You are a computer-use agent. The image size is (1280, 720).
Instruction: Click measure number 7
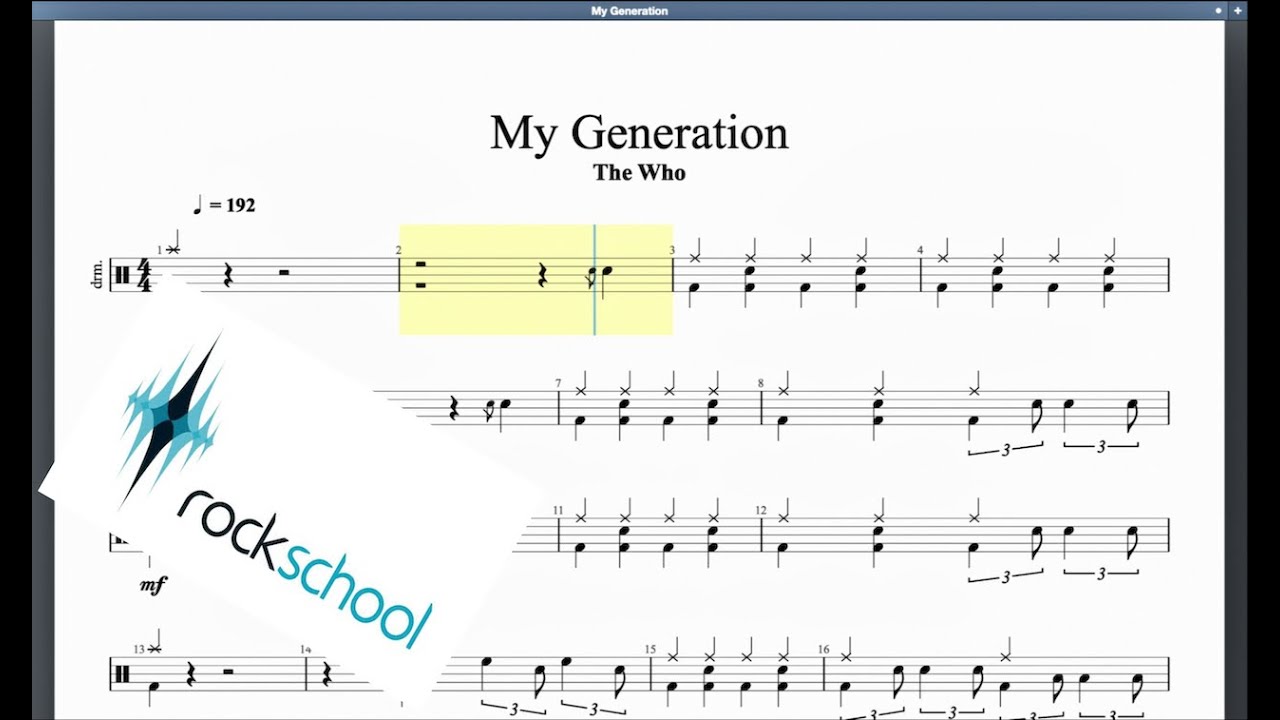click(560, 383)
